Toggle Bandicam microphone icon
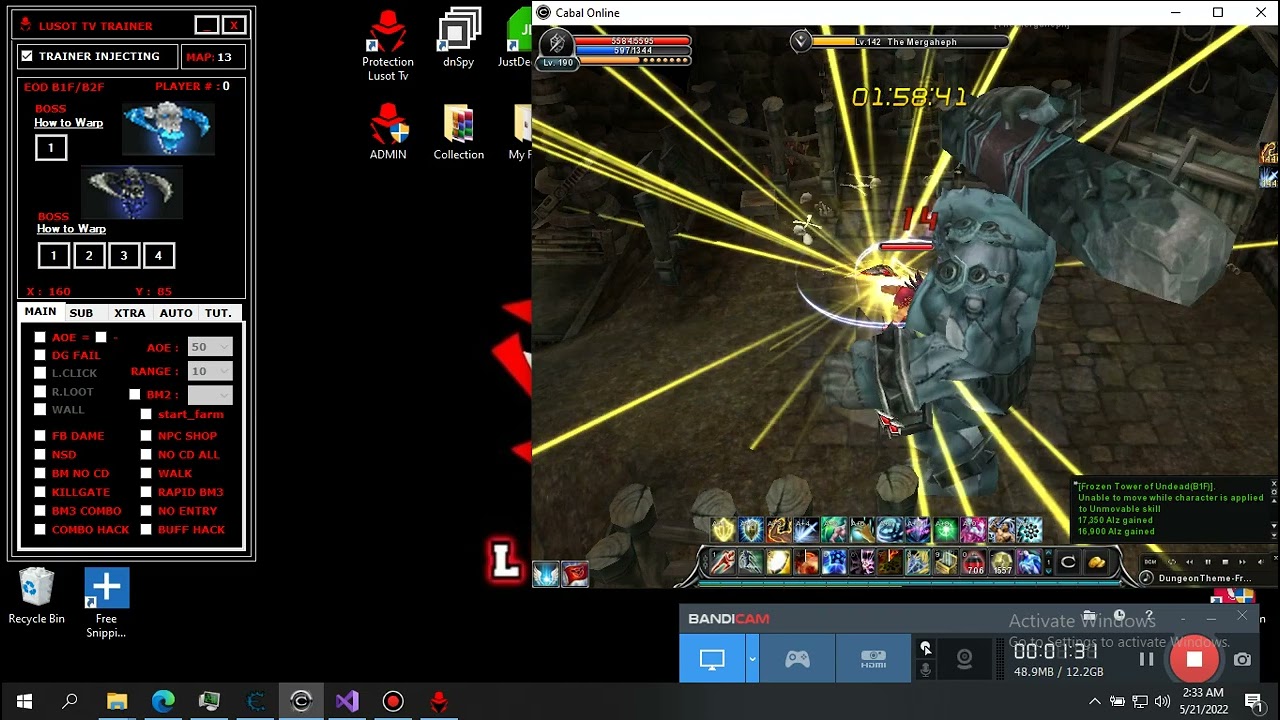This screenshot has width=1280, height=720. (925, 670)
